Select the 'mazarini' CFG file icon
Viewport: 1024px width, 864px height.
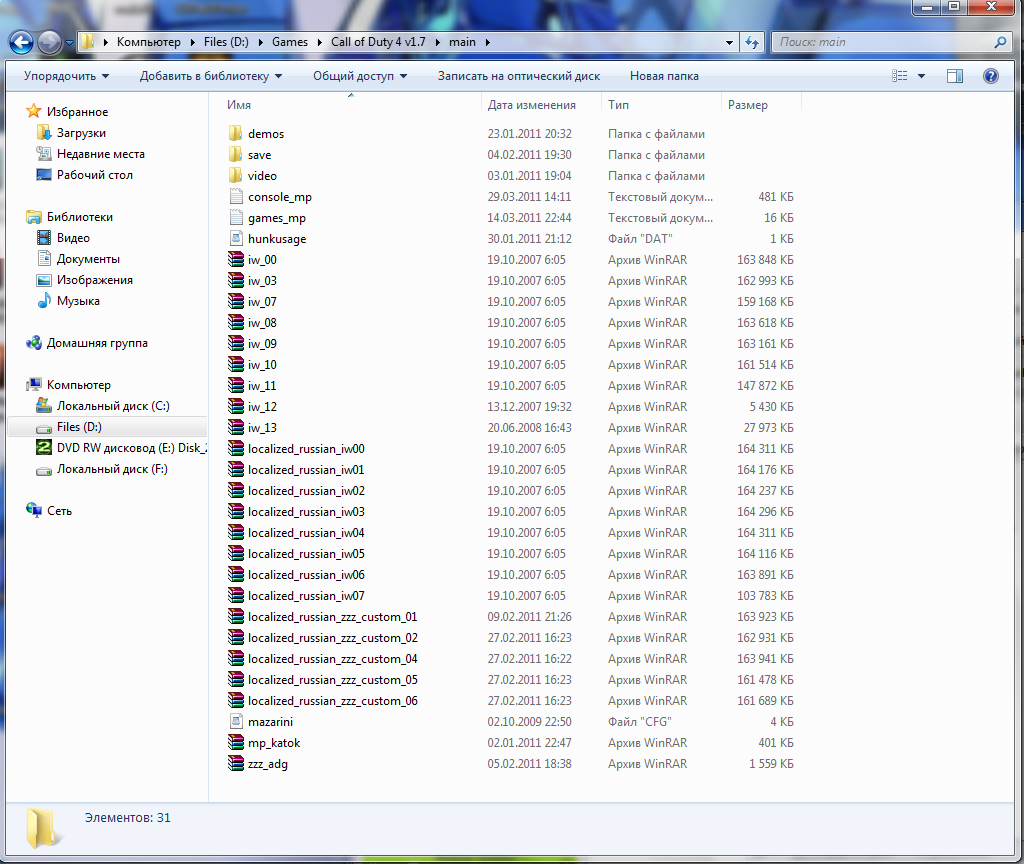[236, 721]
